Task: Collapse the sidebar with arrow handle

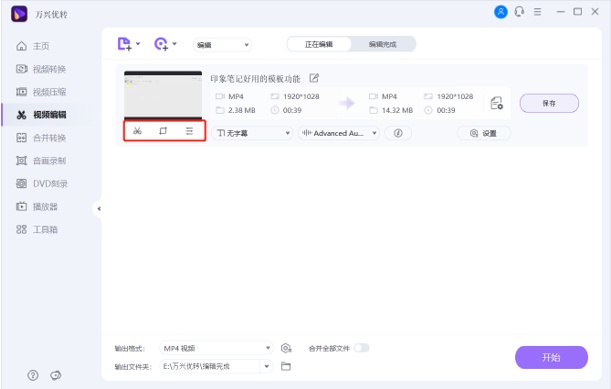Action: 99,209
